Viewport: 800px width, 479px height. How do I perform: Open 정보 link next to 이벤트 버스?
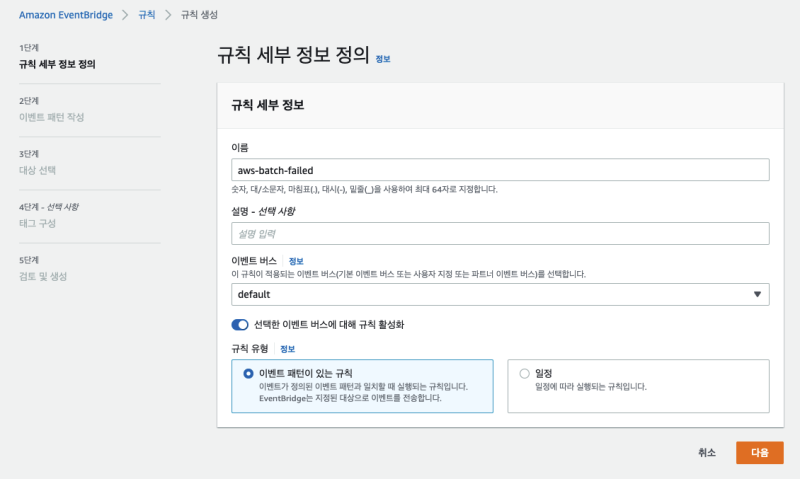click(296, 261)
